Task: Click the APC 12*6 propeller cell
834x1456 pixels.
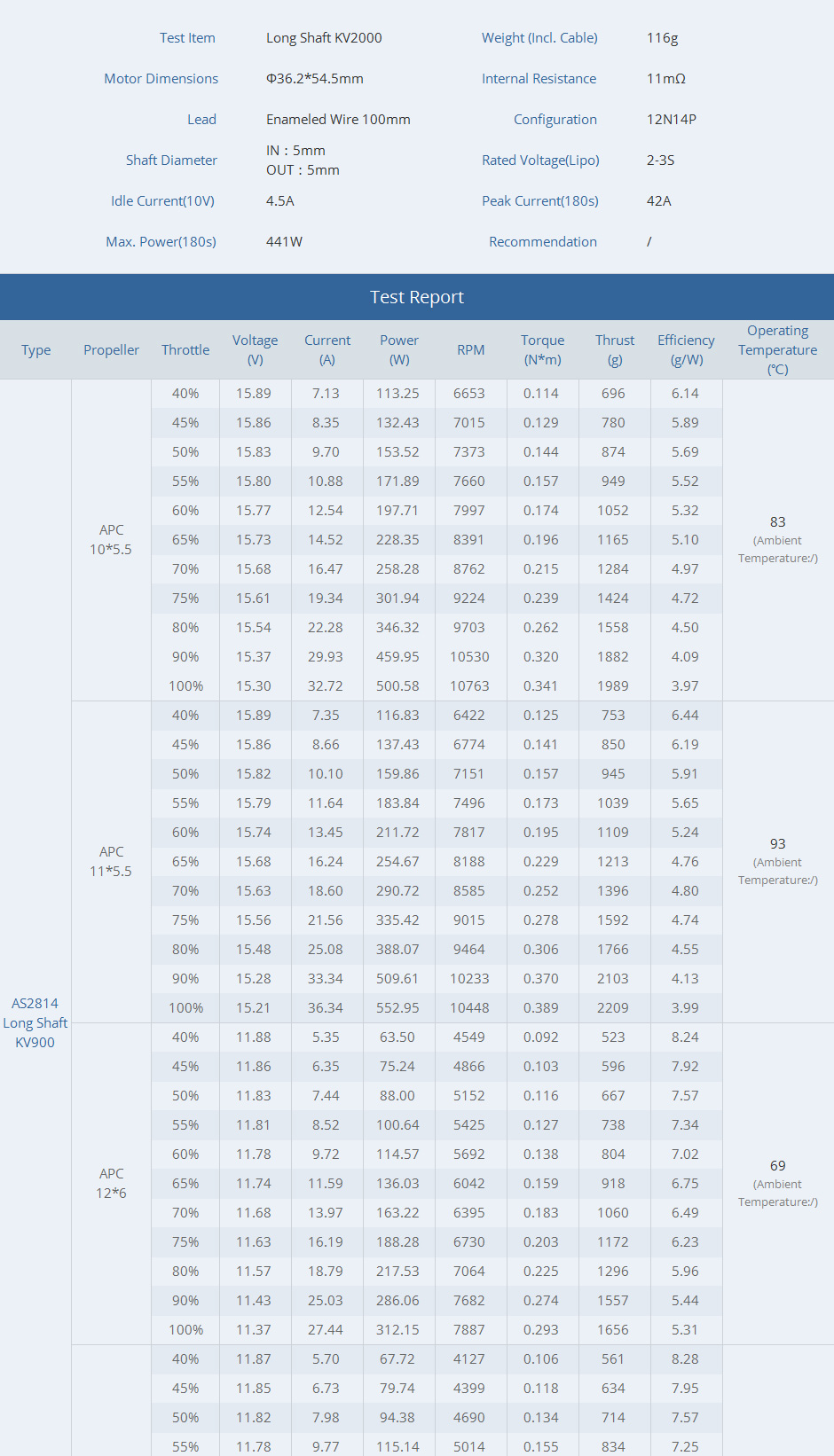Action: pyautogui.click(x=111, y=1184)
